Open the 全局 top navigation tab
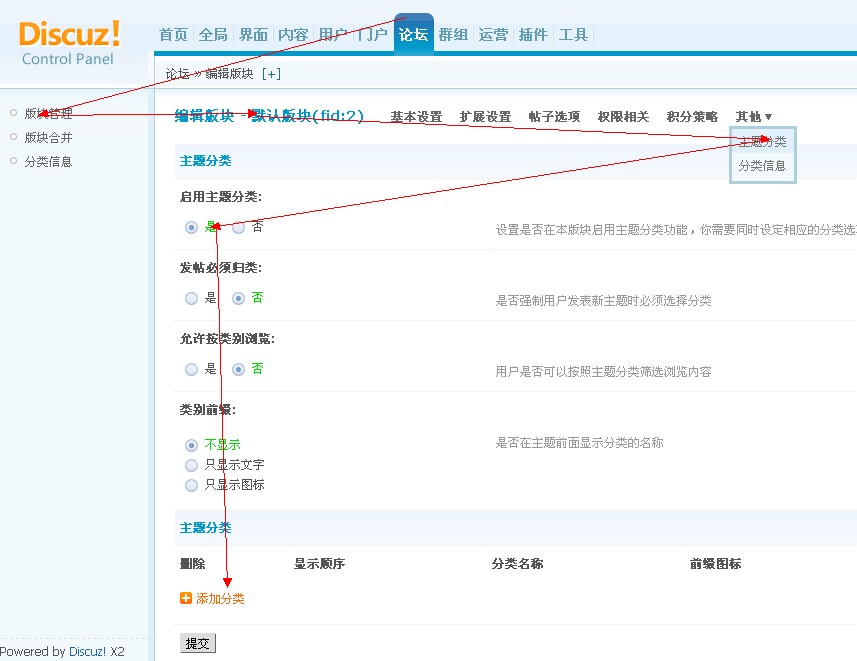 click(213, 35)
